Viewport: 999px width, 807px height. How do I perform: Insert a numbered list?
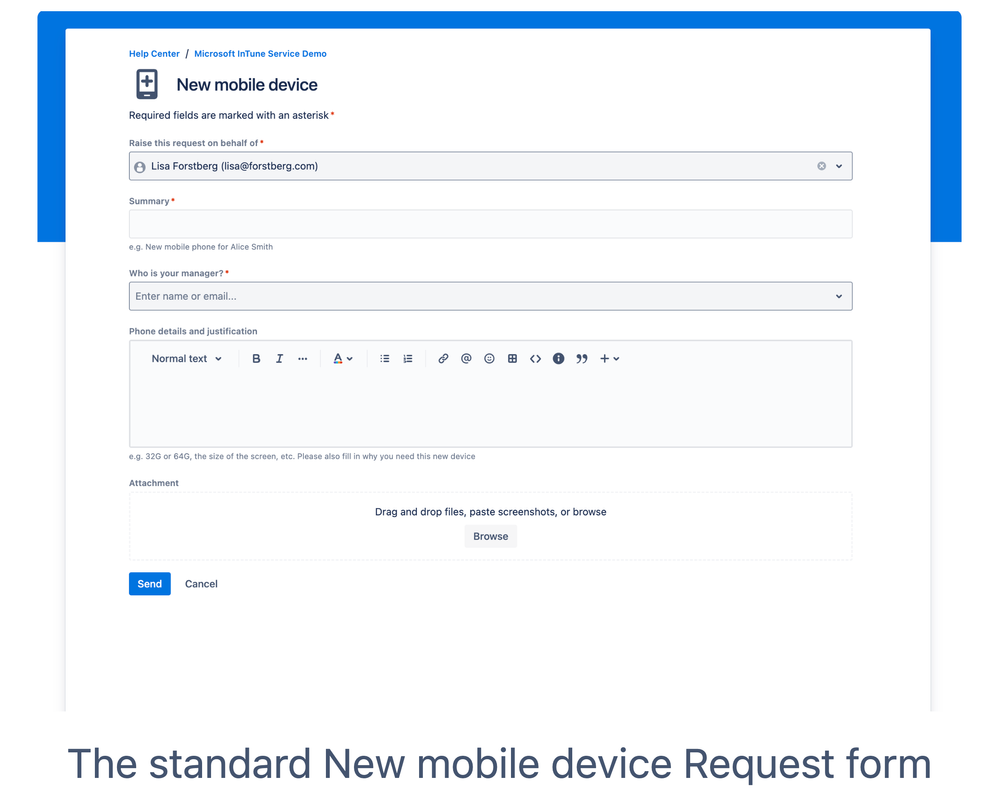click(x=407, y=358)
